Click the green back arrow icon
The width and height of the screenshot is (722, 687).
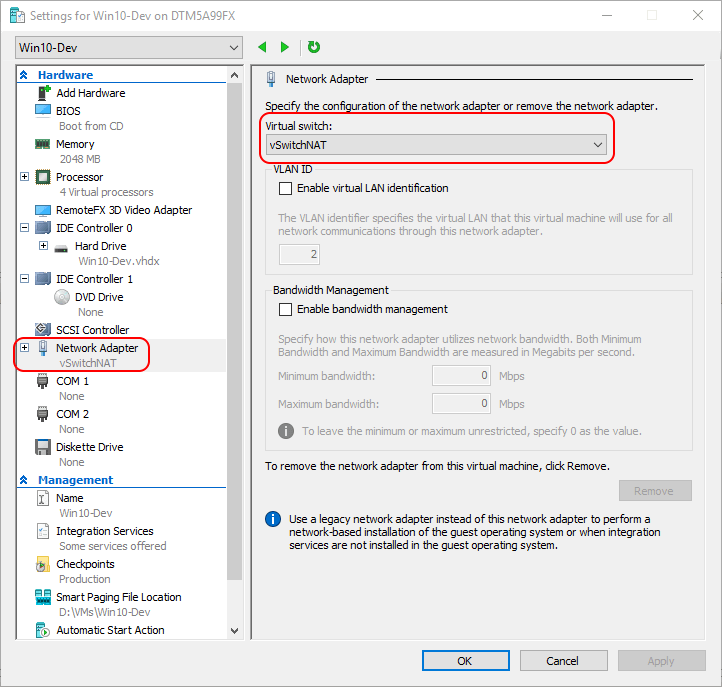pyautogui.click(x=262, y=47)
